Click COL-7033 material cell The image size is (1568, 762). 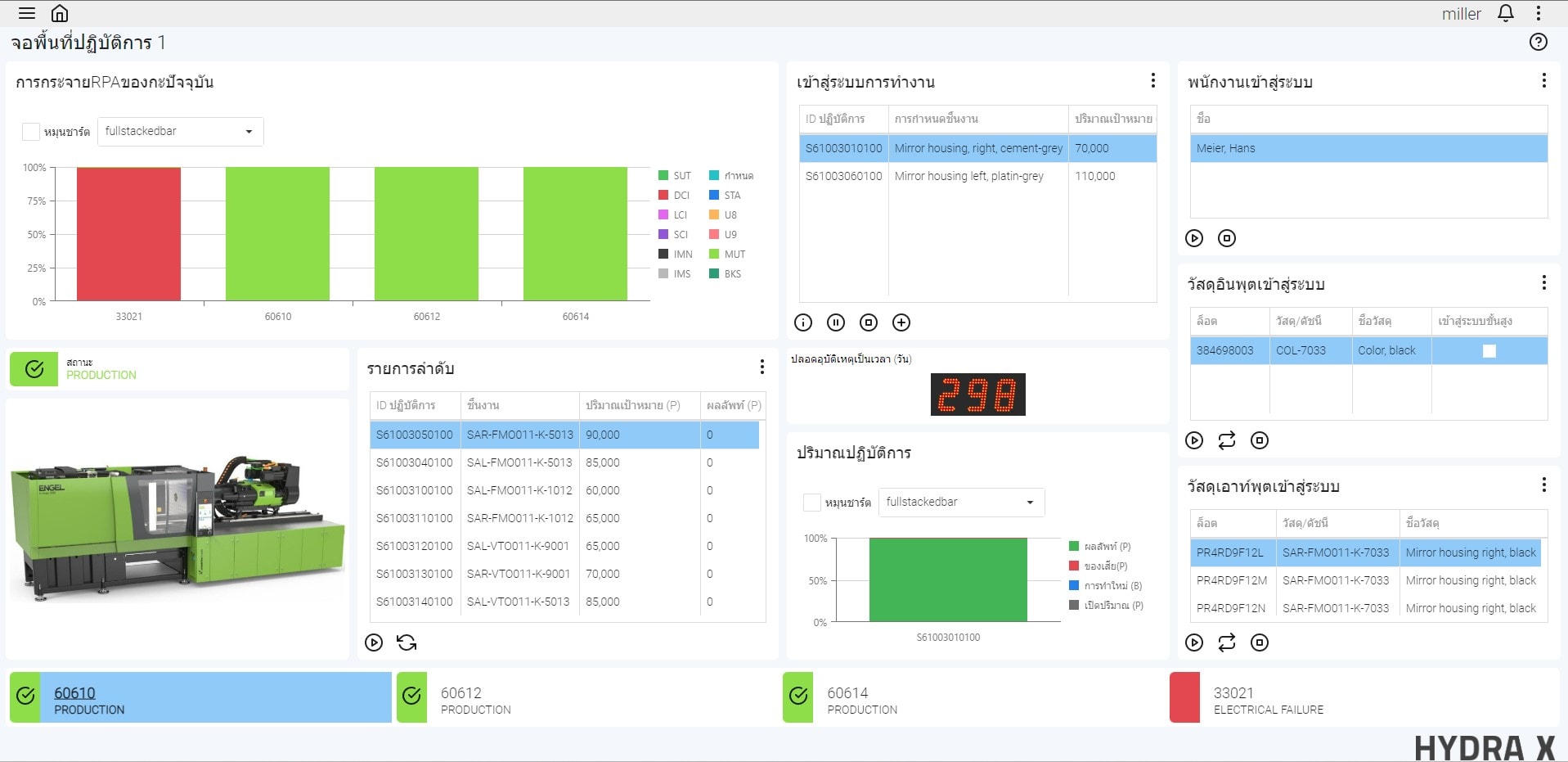point(1310,350)
